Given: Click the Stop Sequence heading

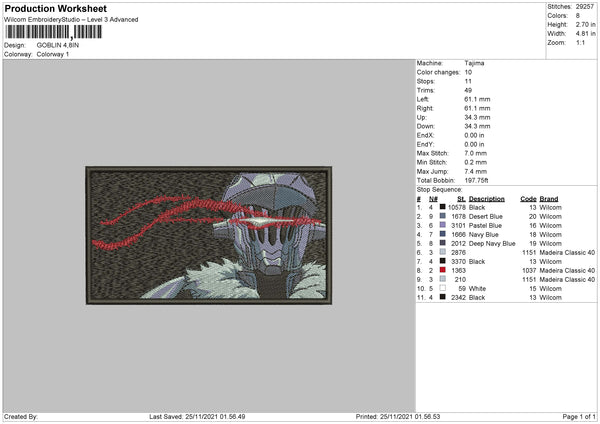Looking at the screenshot, I should (439, 190).
